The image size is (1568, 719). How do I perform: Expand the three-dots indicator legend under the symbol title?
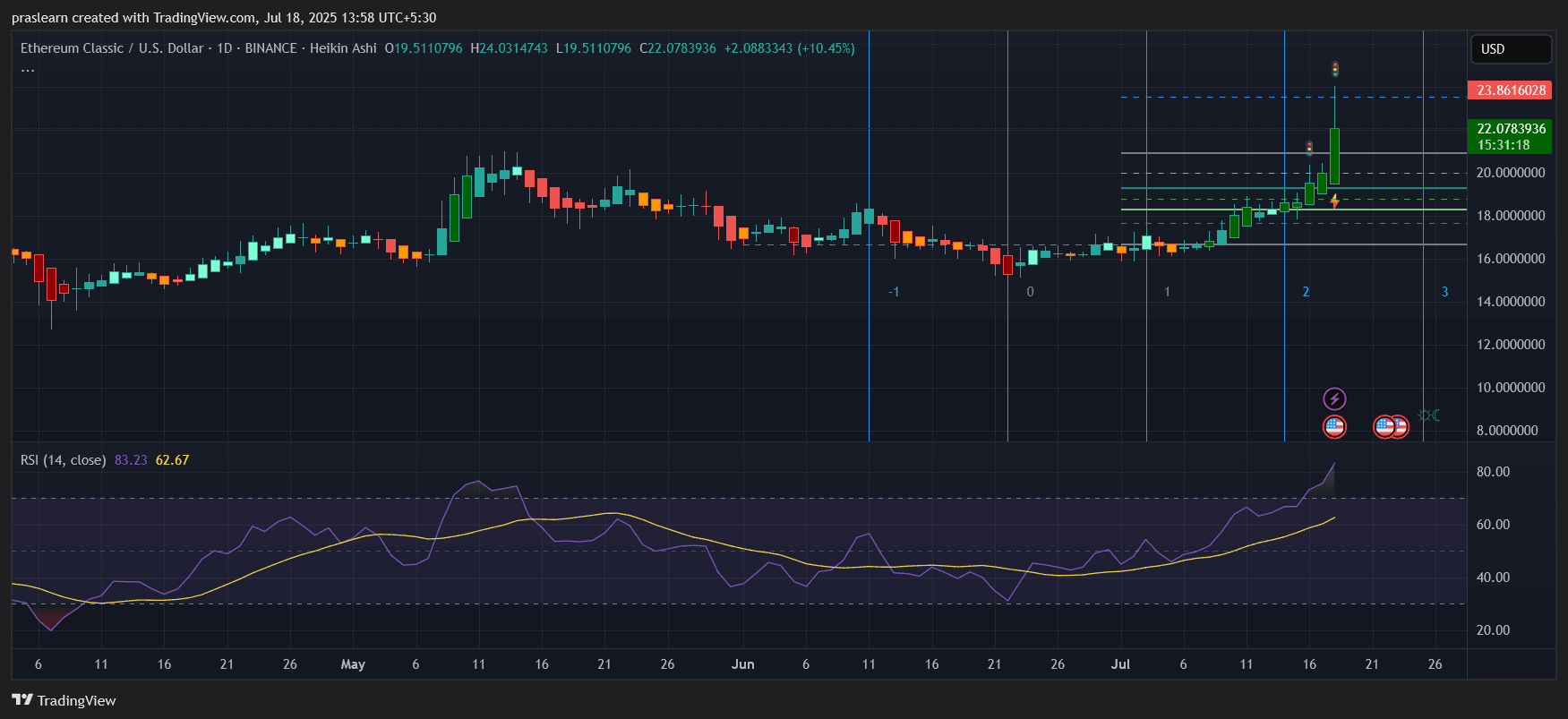pos(28,70)
